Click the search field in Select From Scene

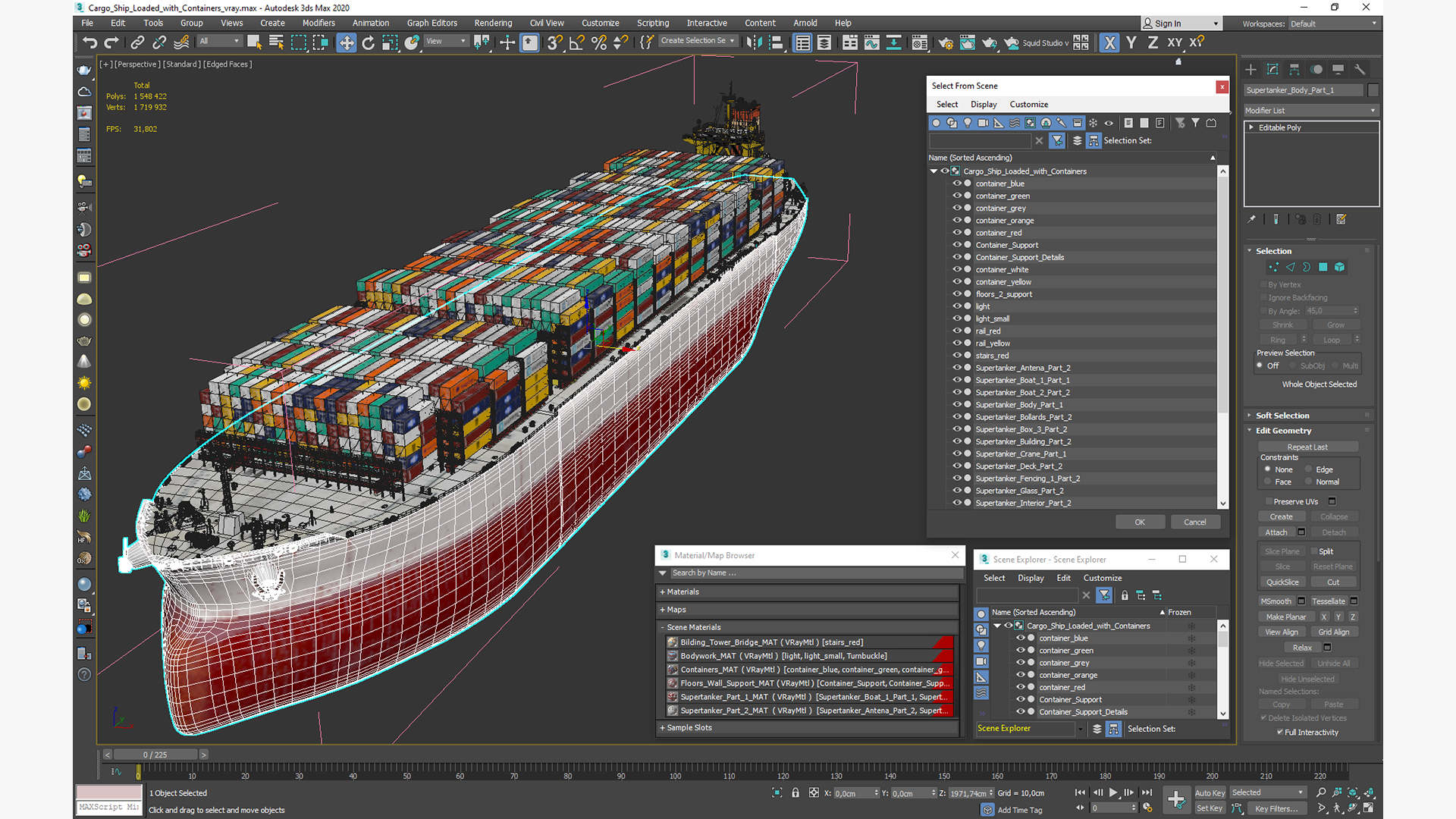[981, 140]
